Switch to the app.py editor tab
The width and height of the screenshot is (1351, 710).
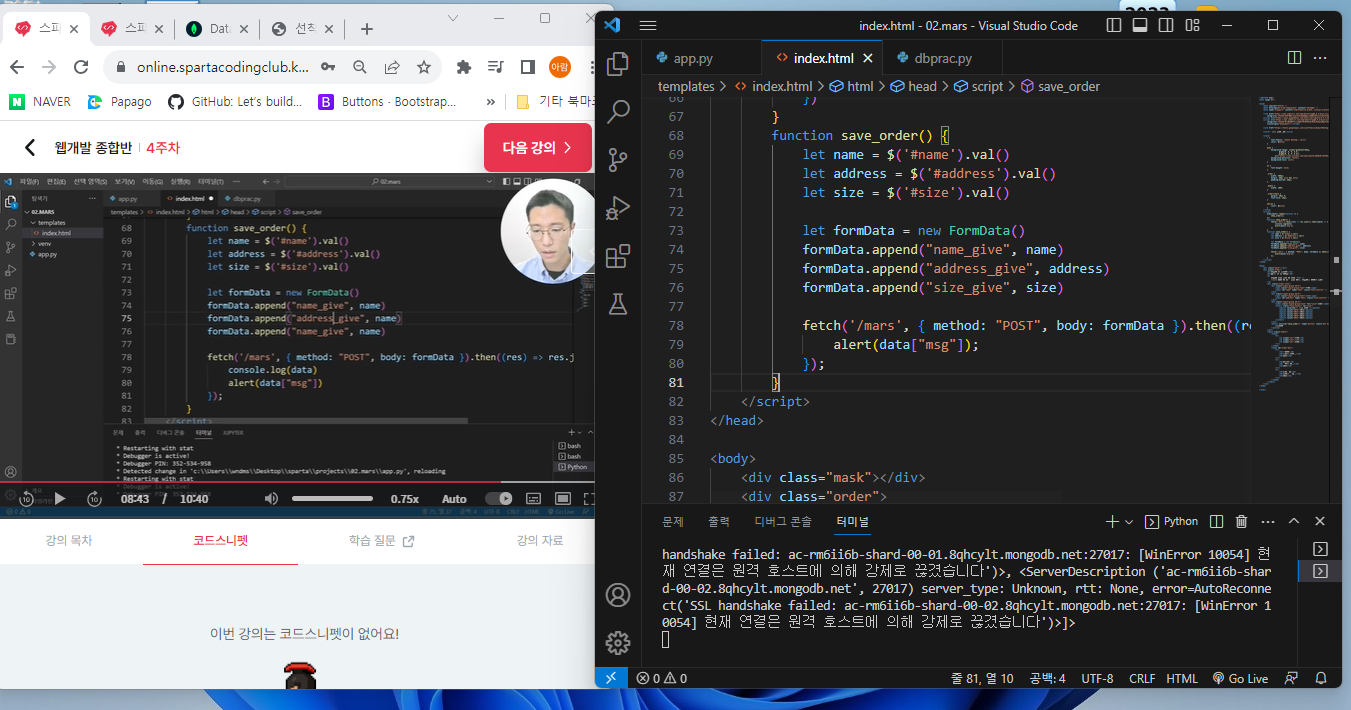pos(693,58)
